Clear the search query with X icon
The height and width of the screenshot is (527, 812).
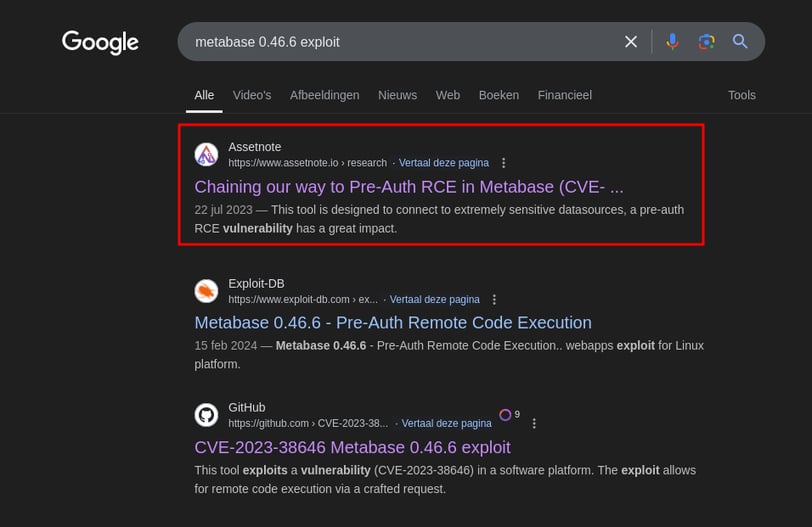631,42
